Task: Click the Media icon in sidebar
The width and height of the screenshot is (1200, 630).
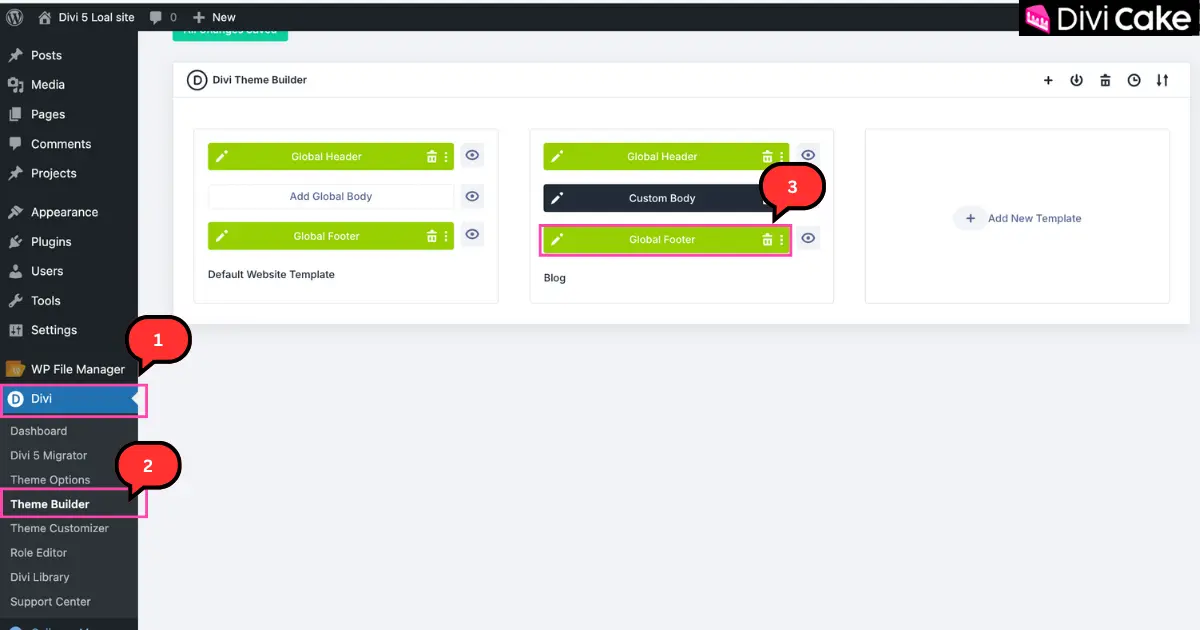Action: tap(15, 85)
